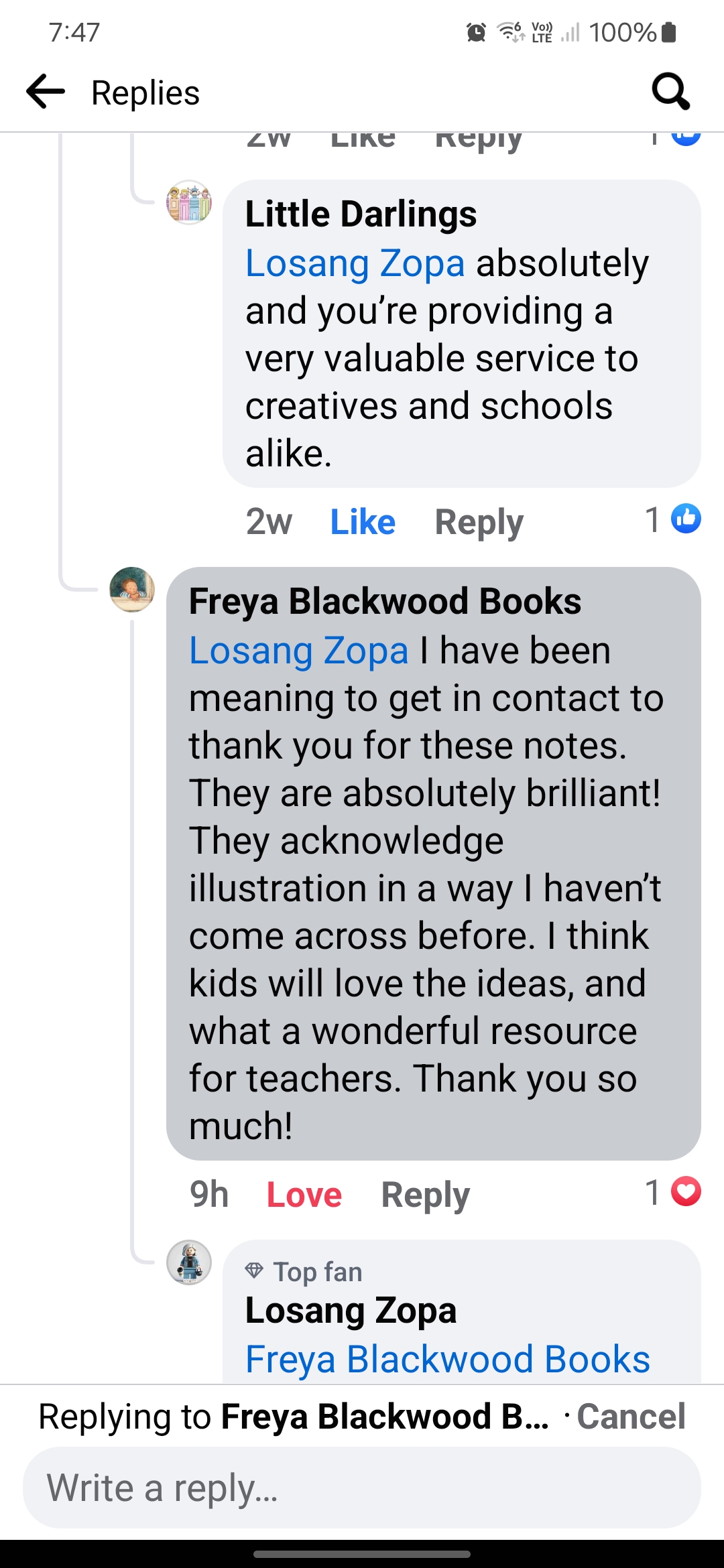Tap Freya Blackwood Books commenter name
The width and height of the screenshot is (724, 1568).
point(385,601)
